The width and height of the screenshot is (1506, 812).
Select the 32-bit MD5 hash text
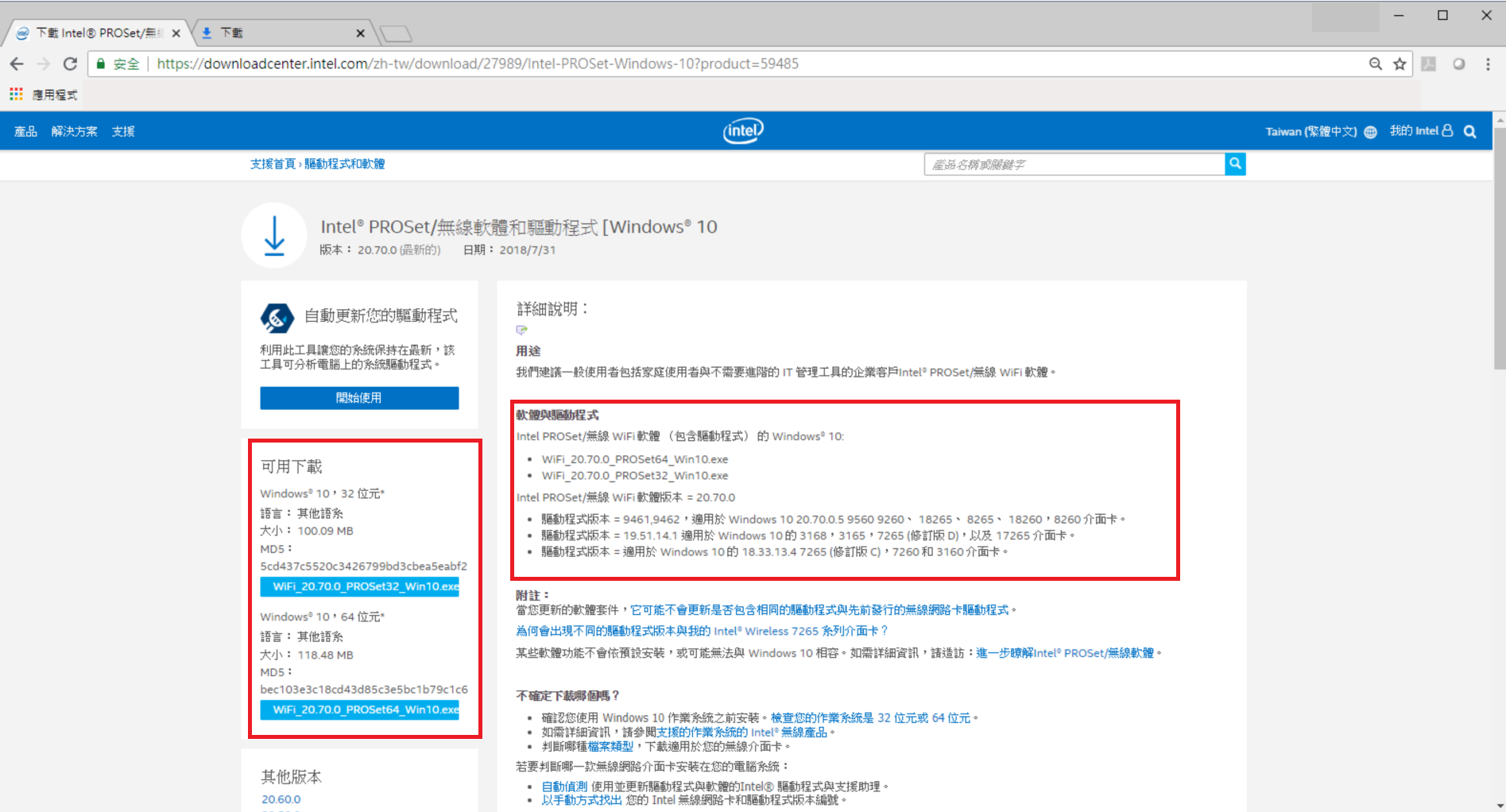(x=364, y=566)
